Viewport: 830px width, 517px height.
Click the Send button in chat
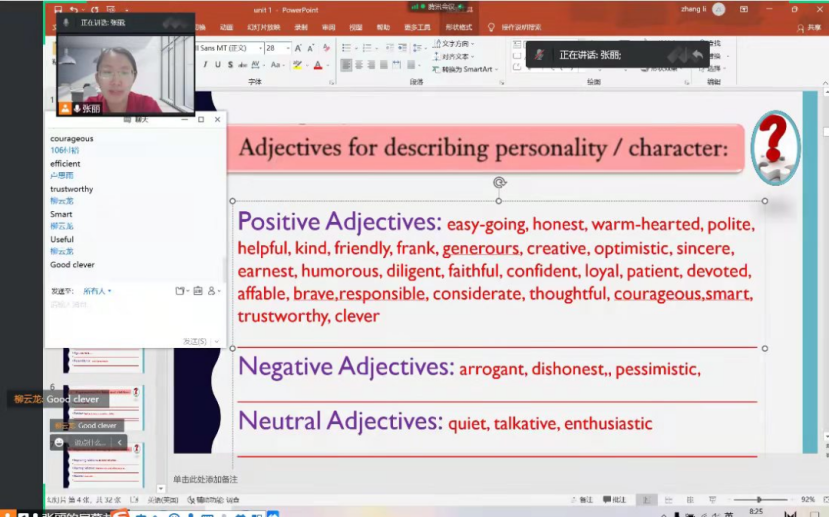194,341
